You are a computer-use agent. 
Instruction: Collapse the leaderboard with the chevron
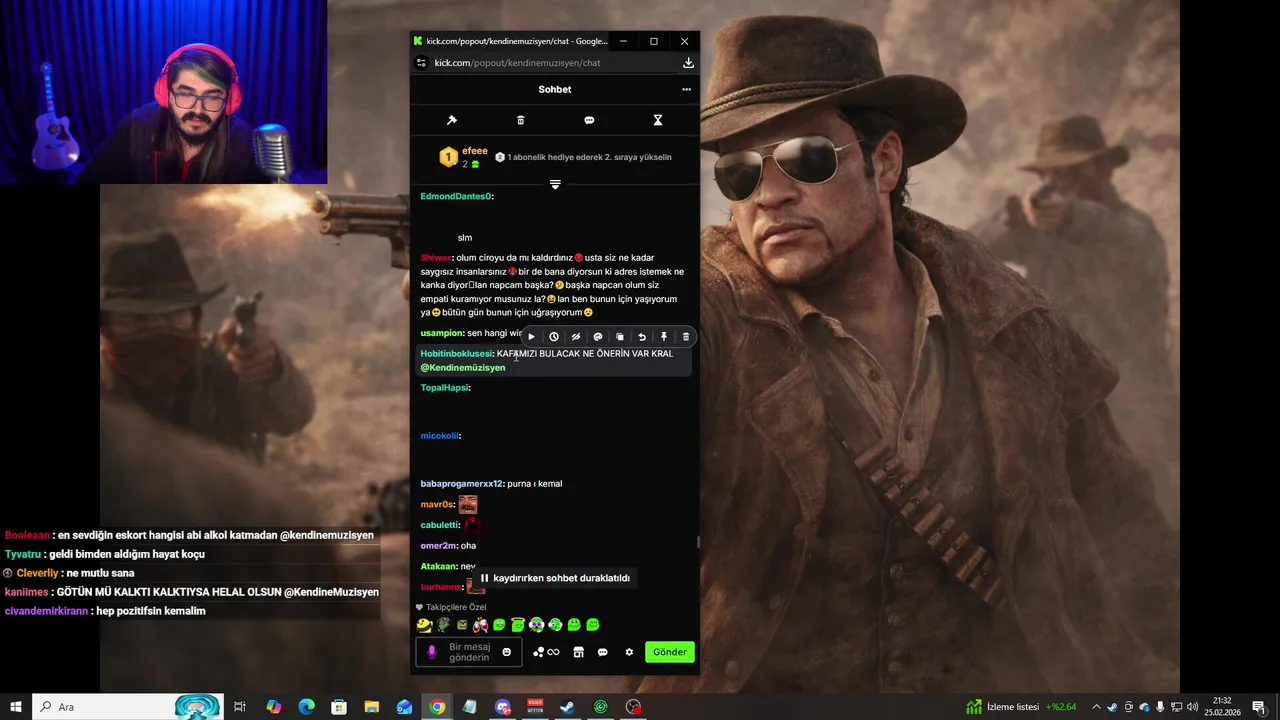coord(555,184)
